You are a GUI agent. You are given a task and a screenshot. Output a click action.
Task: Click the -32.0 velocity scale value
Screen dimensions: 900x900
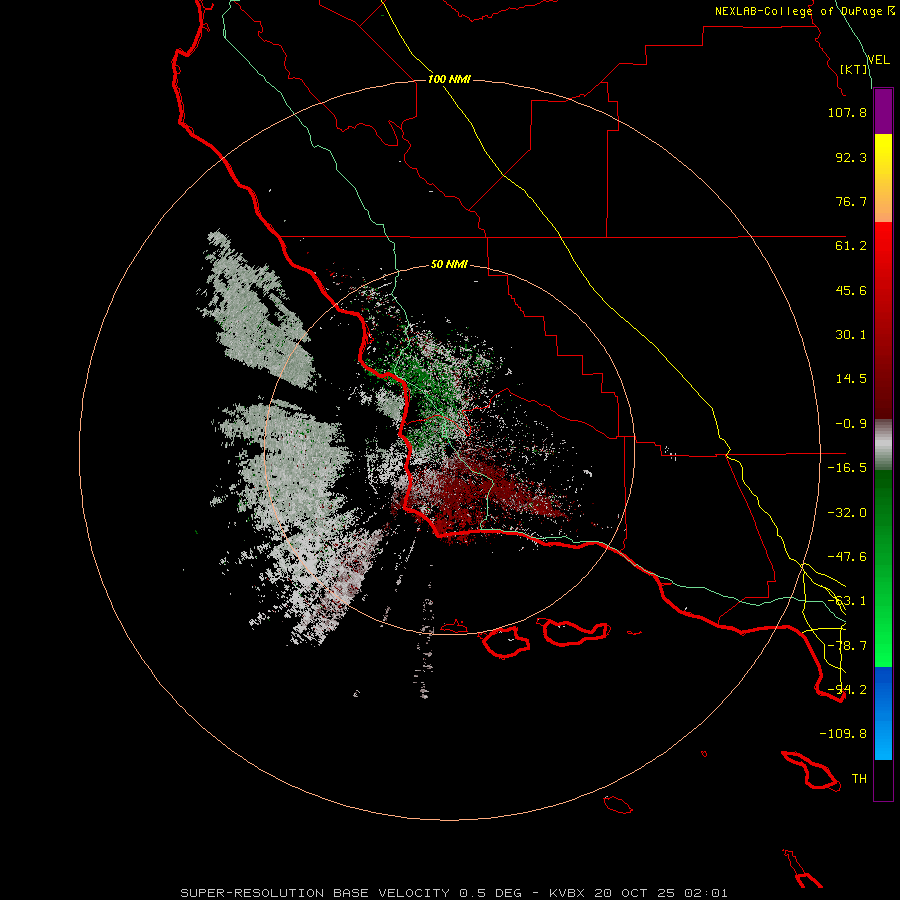(847, 513)
